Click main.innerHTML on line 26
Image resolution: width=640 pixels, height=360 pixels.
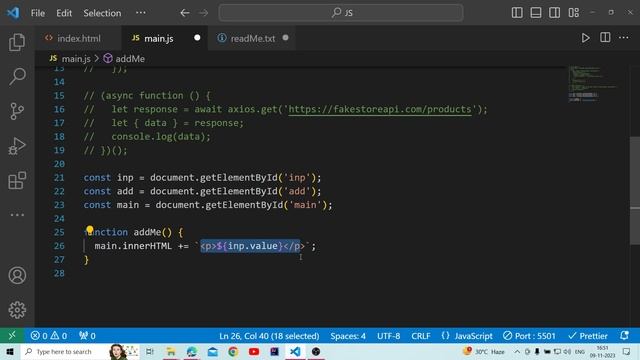[133, 246]
